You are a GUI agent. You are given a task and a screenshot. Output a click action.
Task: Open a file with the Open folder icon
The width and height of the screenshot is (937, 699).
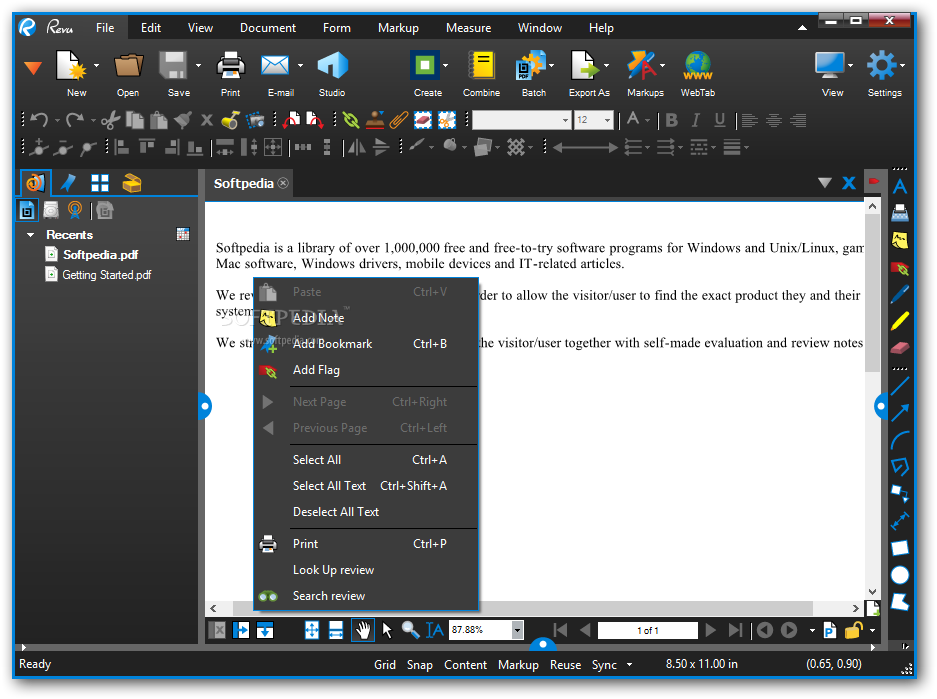pyautogui.click(x=128, y=65)
